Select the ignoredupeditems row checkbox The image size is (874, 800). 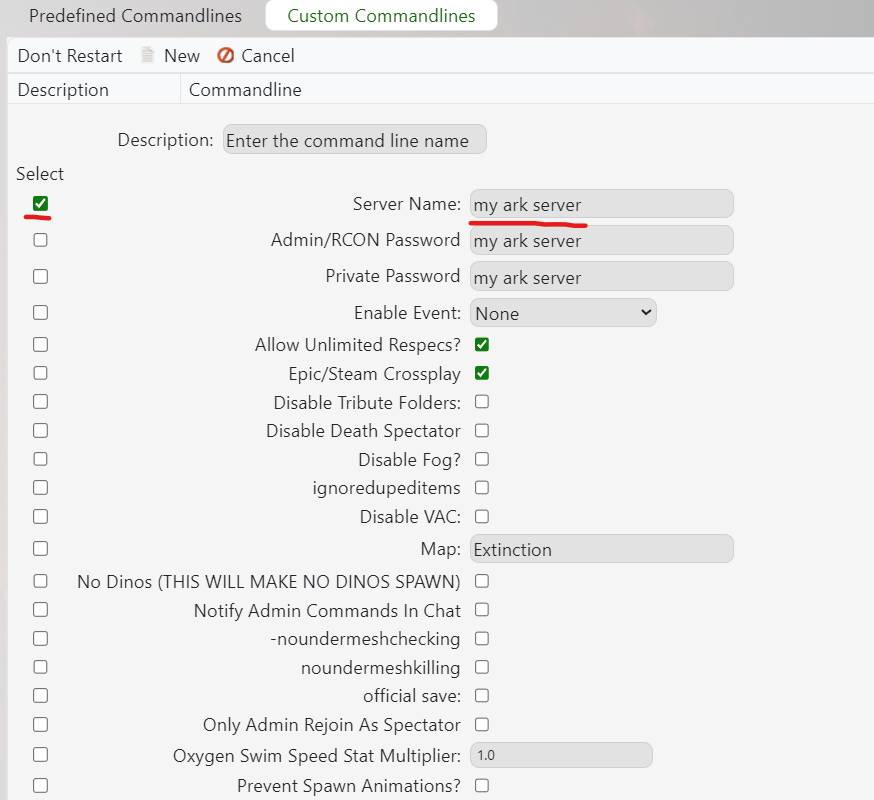[x=40, y=488]
